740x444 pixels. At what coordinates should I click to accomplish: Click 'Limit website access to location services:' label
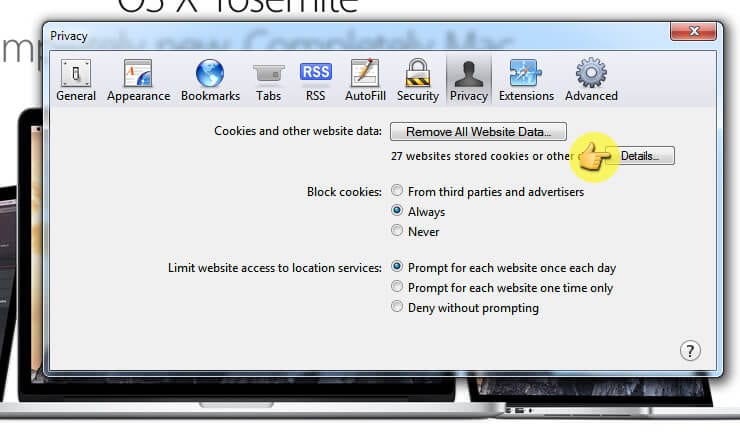[x=275, y=268]
